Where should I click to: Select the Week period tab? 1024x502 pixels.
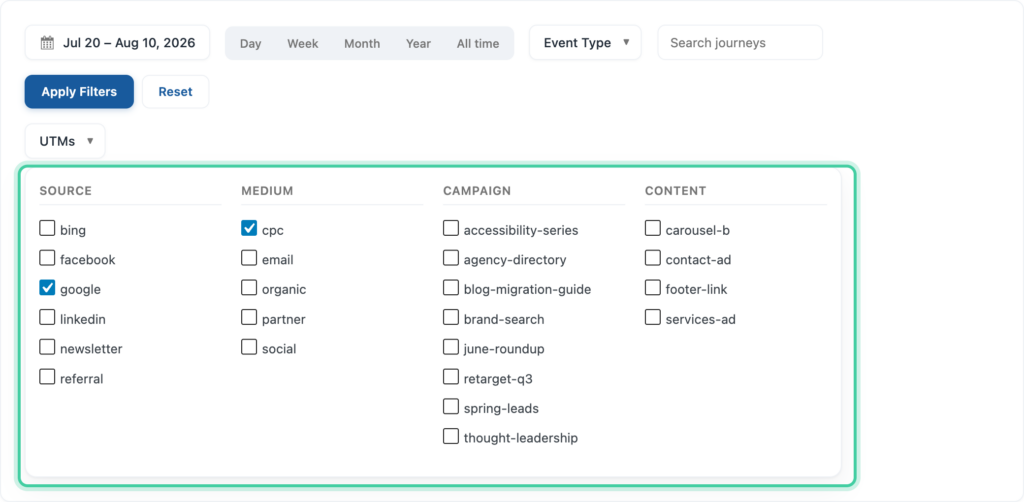click(302, 44)
